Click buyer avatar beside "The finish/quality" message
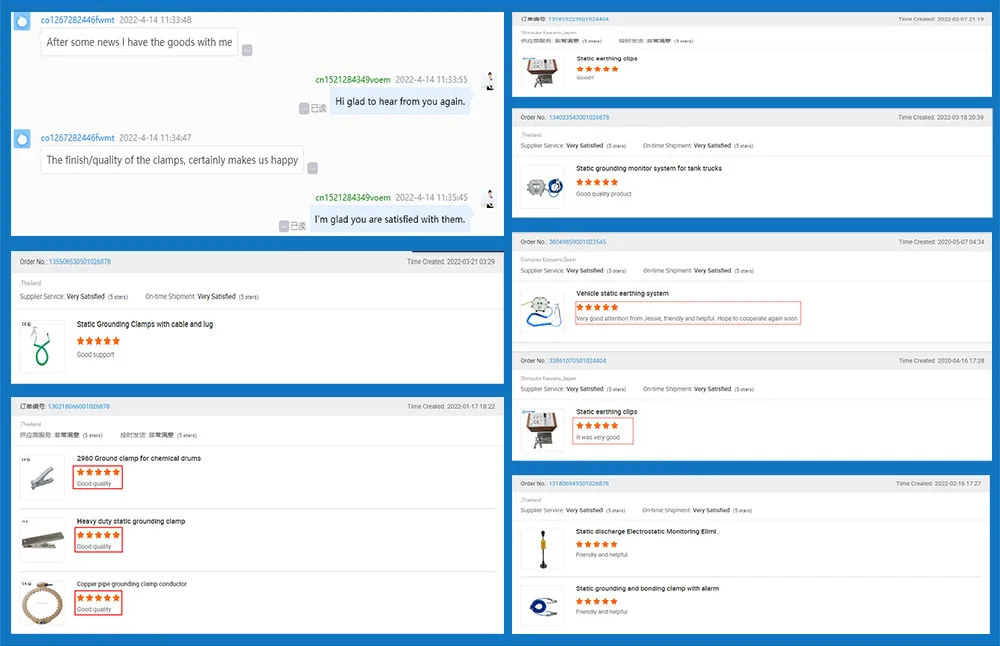This screenshot has height=646, width=1000. point(22,139)
